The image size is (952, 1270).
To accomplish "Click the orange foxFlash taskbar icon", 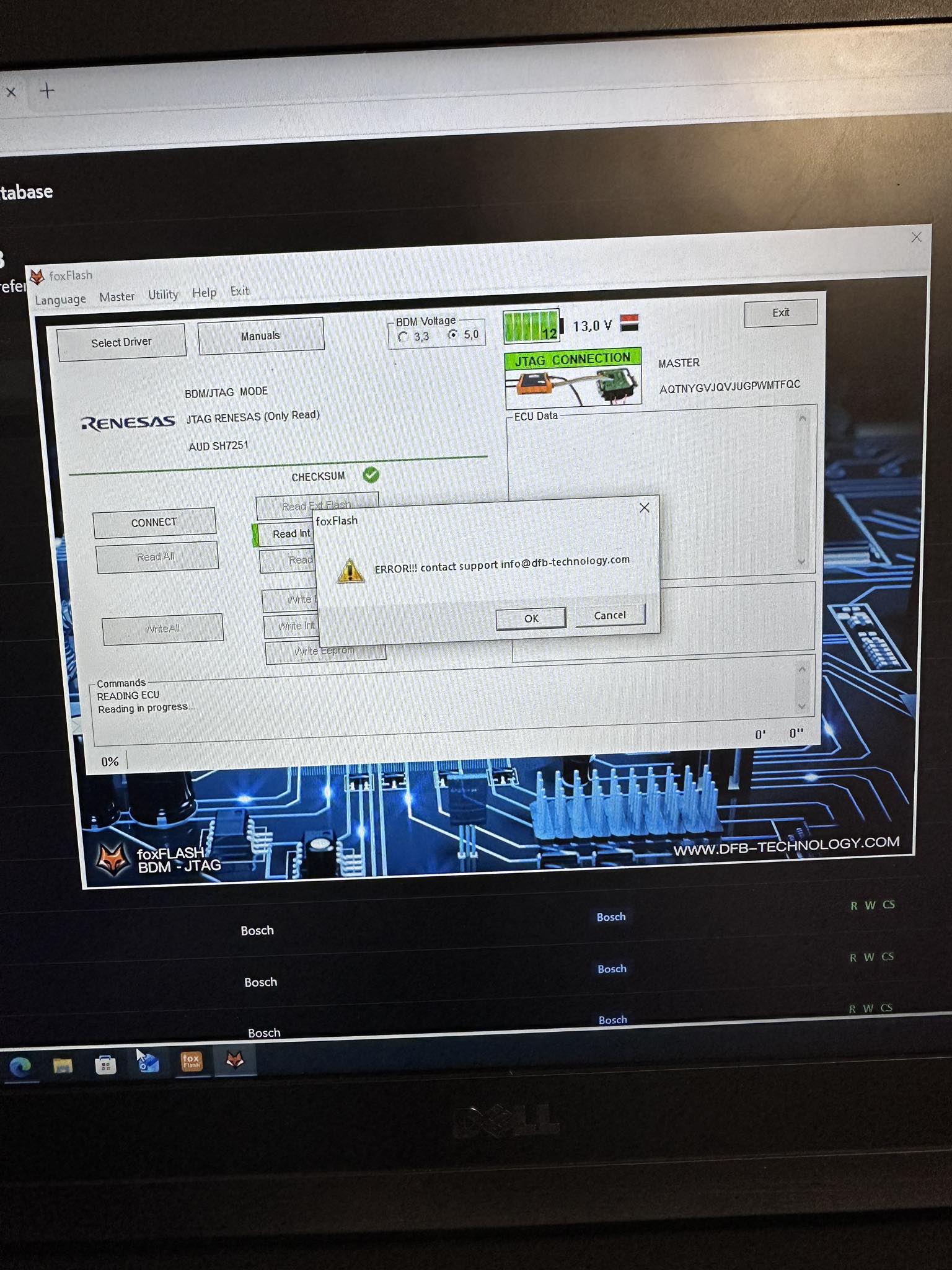I will [x=191, y=1061].
